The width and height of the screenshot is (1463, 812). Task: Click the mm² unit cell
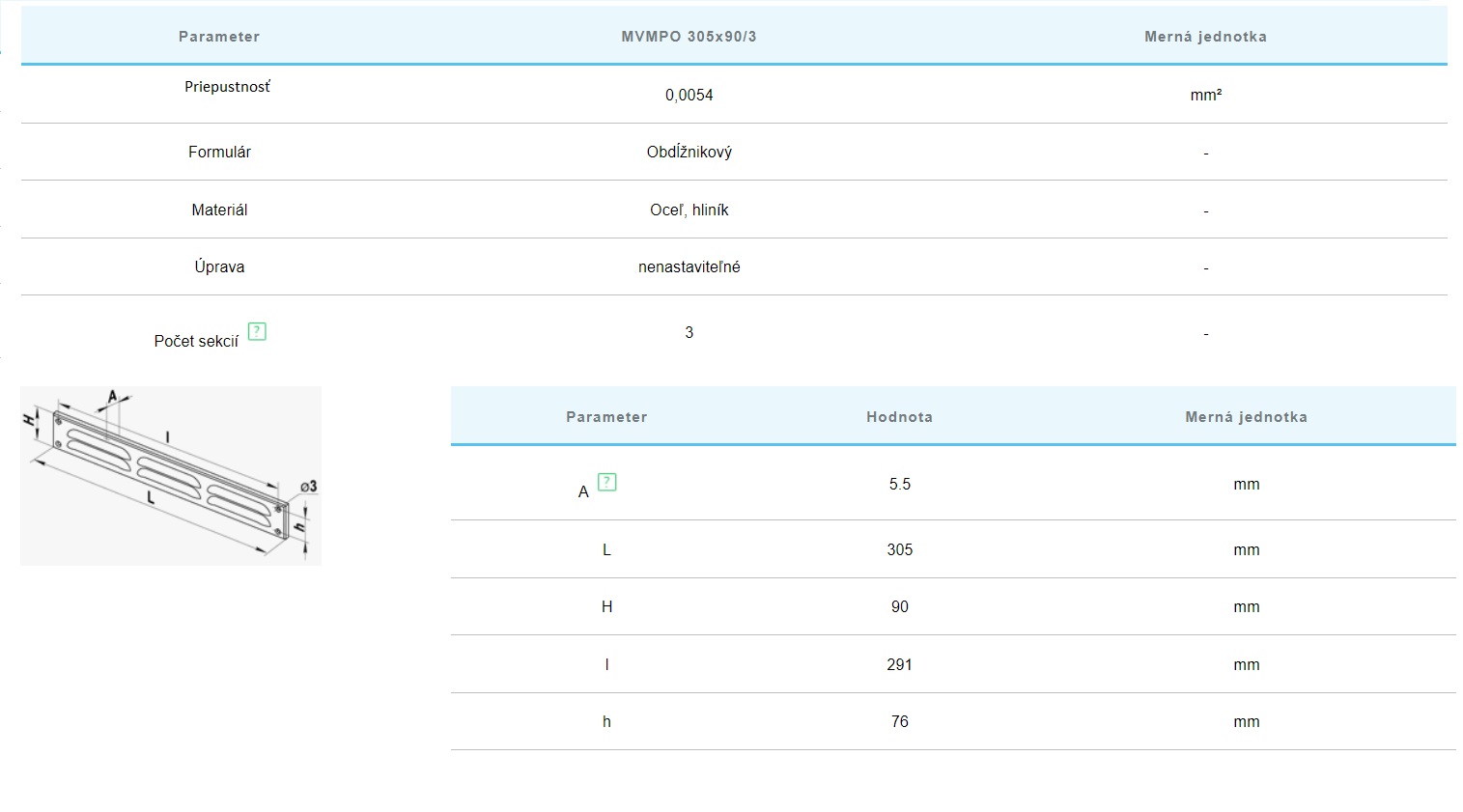pyautogui.click(x=1205, y=95)
